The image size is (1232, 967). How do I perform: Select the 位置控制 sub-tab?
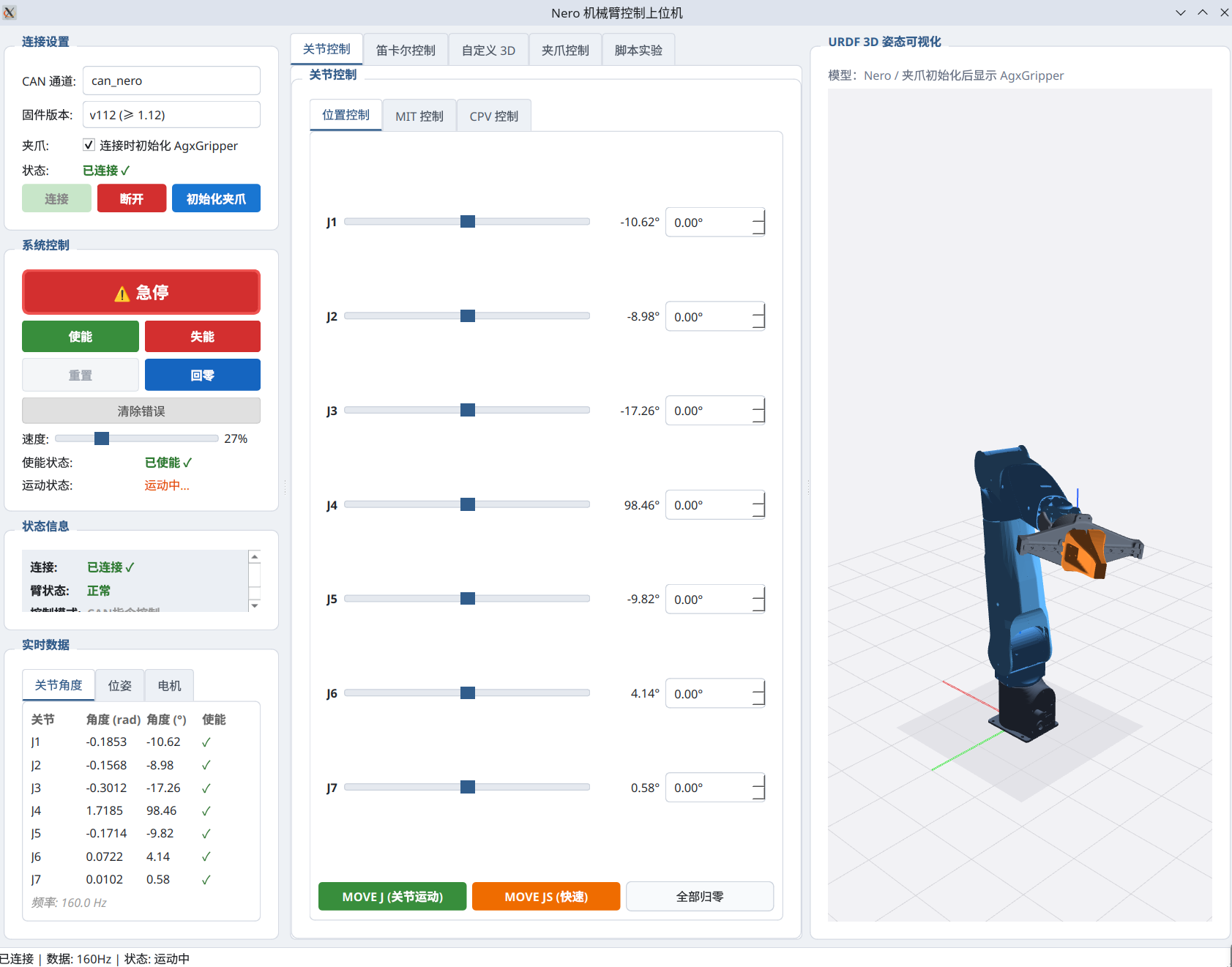[346, 115]
